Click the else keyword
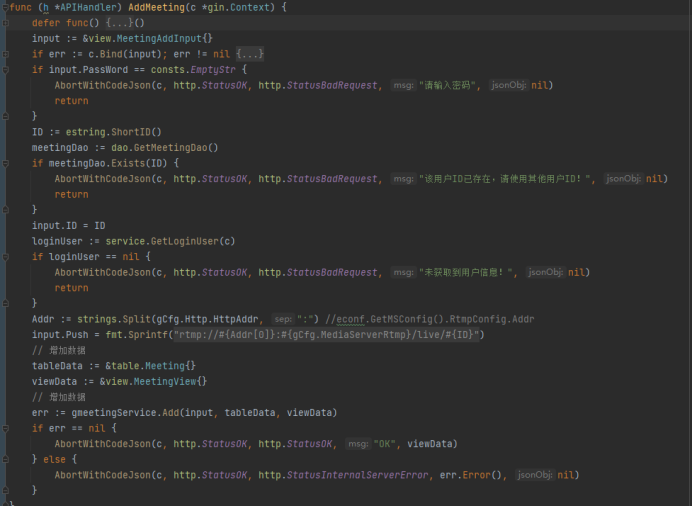Screen dimensions: 692x506 (x=54, y=460)
